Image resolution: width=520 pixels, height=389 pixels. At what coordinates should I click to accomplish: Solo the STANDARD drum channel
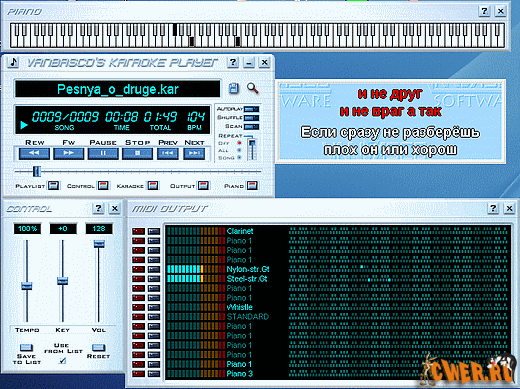click(154, 317)
